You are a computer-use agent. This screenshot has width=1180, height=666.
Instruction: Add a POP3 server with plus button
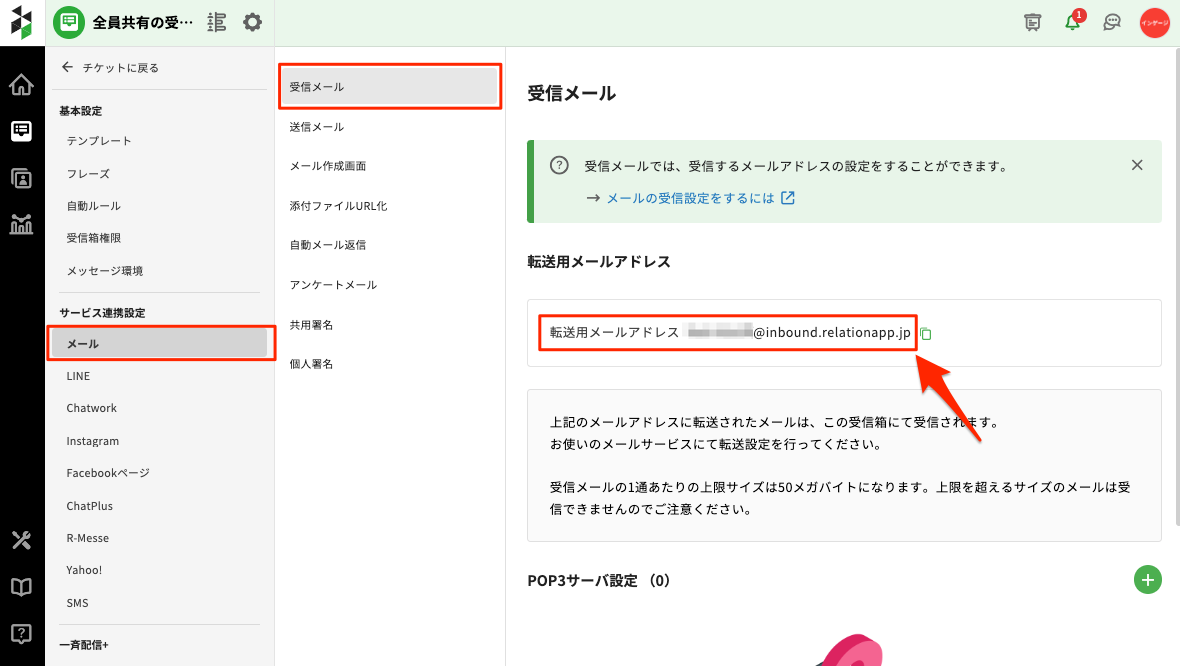tap(1147, 579)
